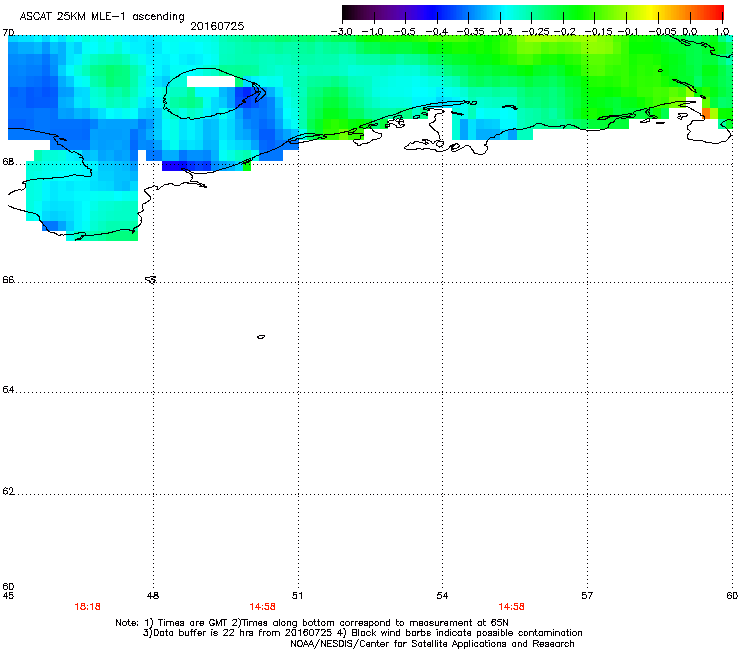Image resolution: width=740 pixels, height=650 pixels.
Task: Click the color bar label "-1.0"
Action: [x=373, y=32]
